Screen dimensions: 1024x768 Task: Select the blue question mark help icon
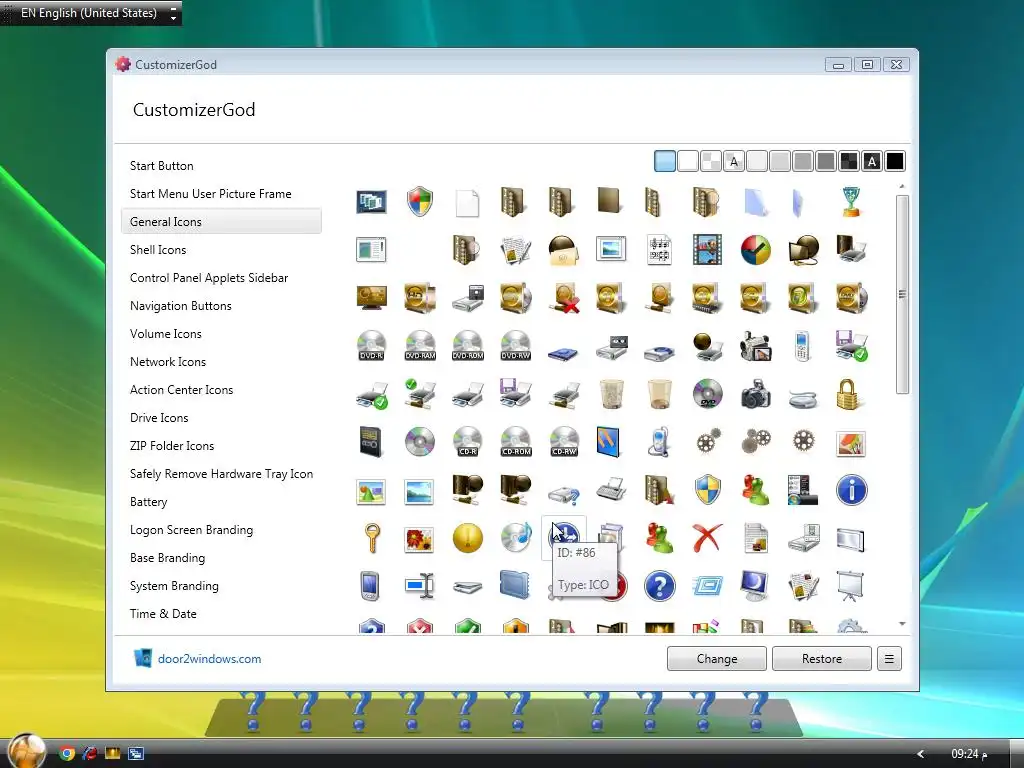point(660,586)
